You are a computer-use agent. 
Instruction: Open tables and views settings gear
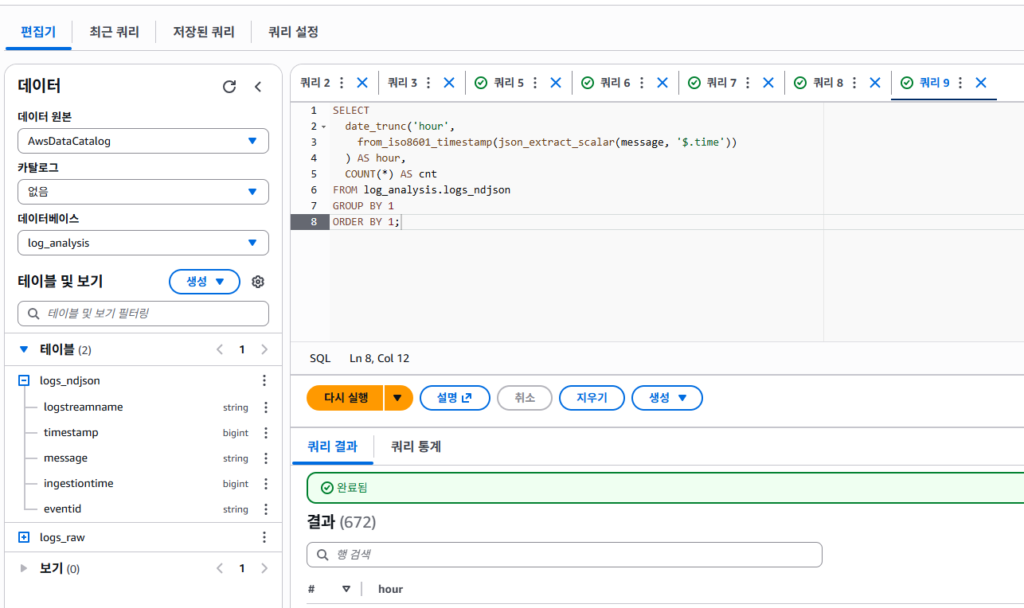point(257,282)
